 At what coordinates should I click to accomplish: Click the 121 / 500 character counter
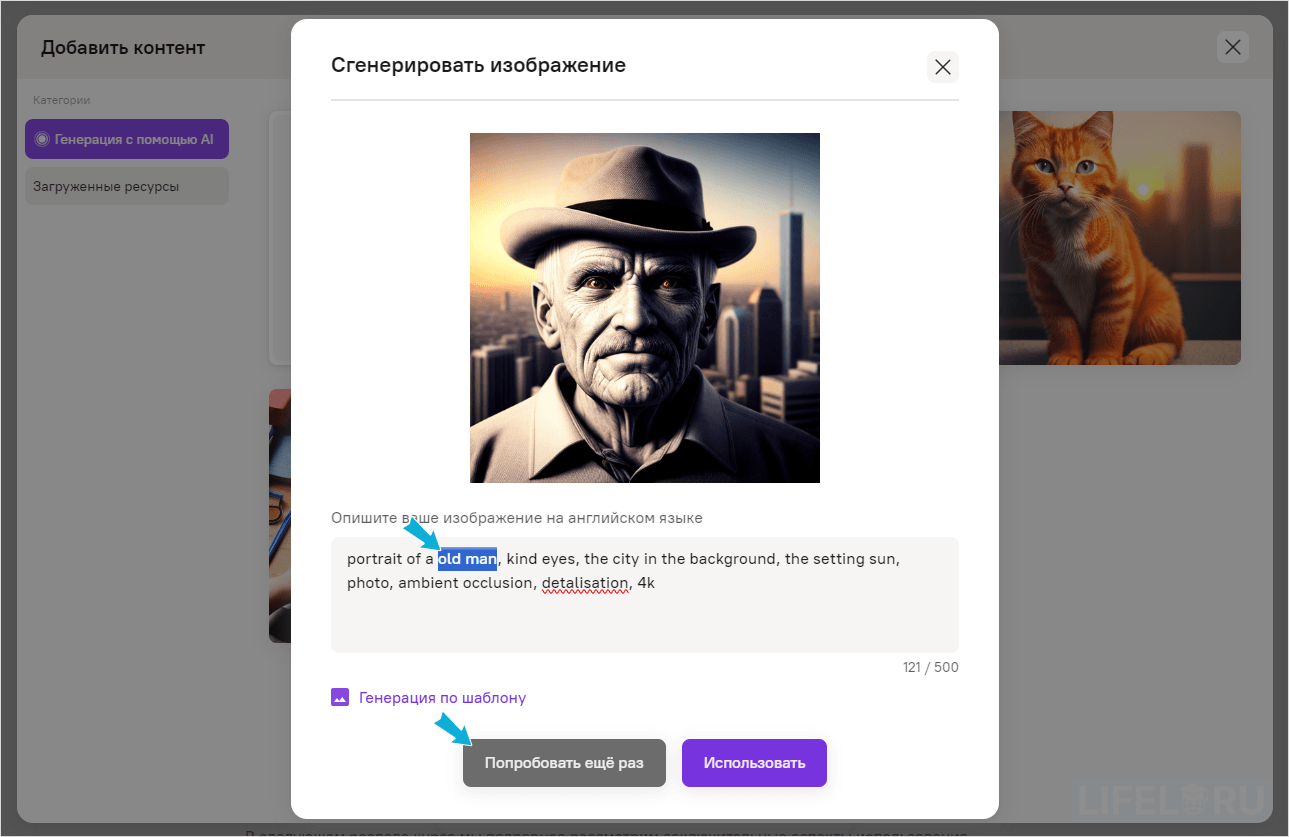point(930,667)
